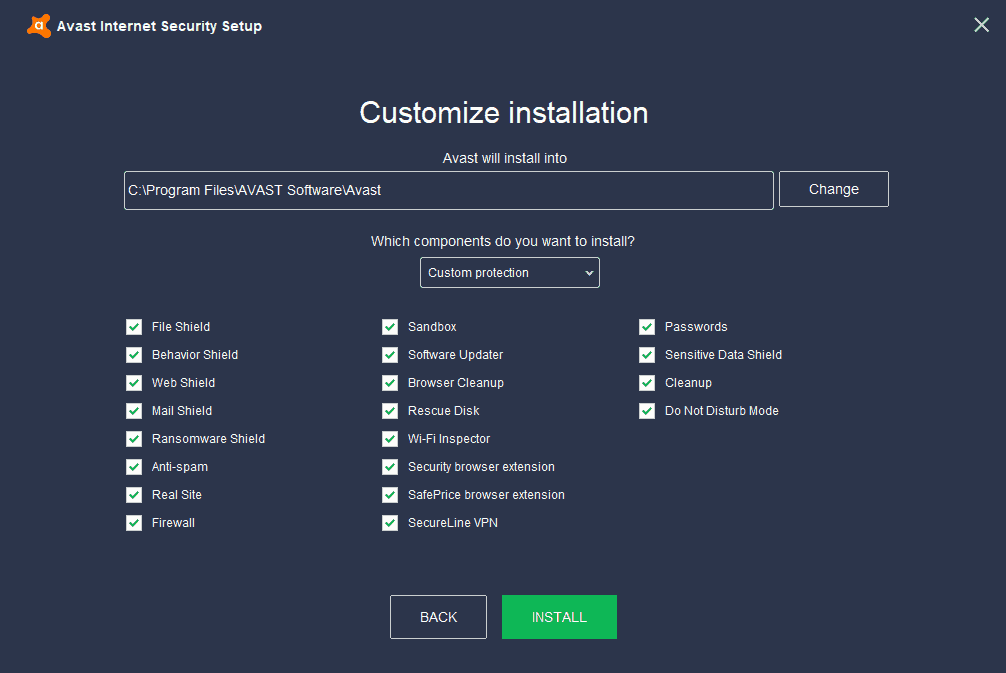
Task: Uncheck the Real Site component
Action: tap(134, 494)
